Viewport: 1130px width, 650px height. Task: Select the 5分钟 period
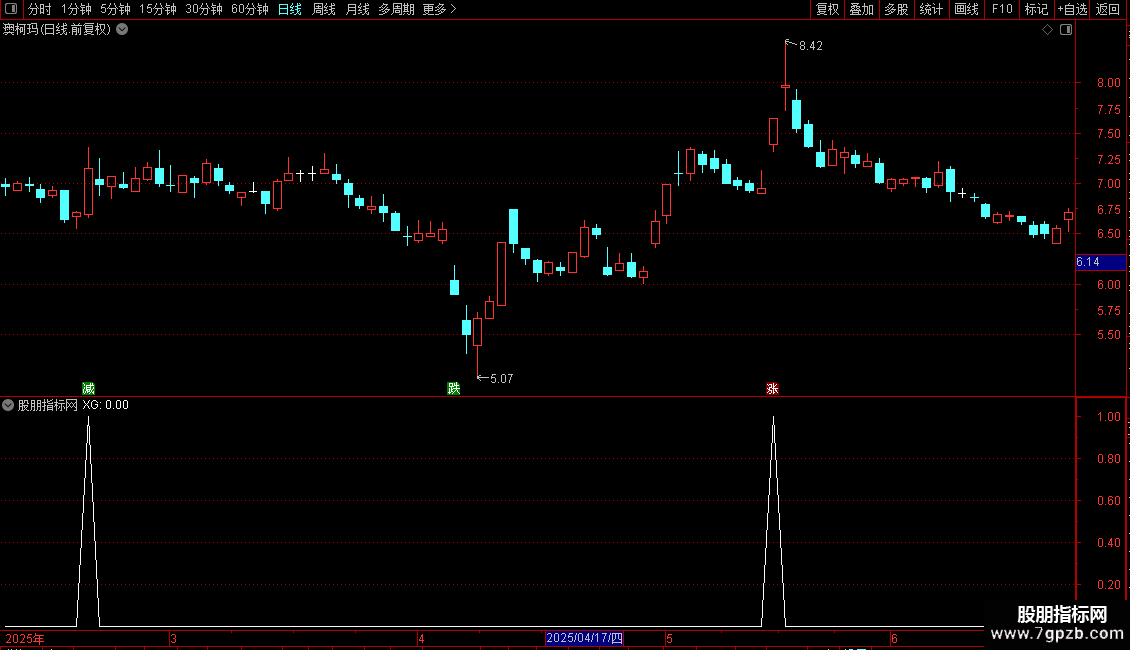tap(115, 9)
